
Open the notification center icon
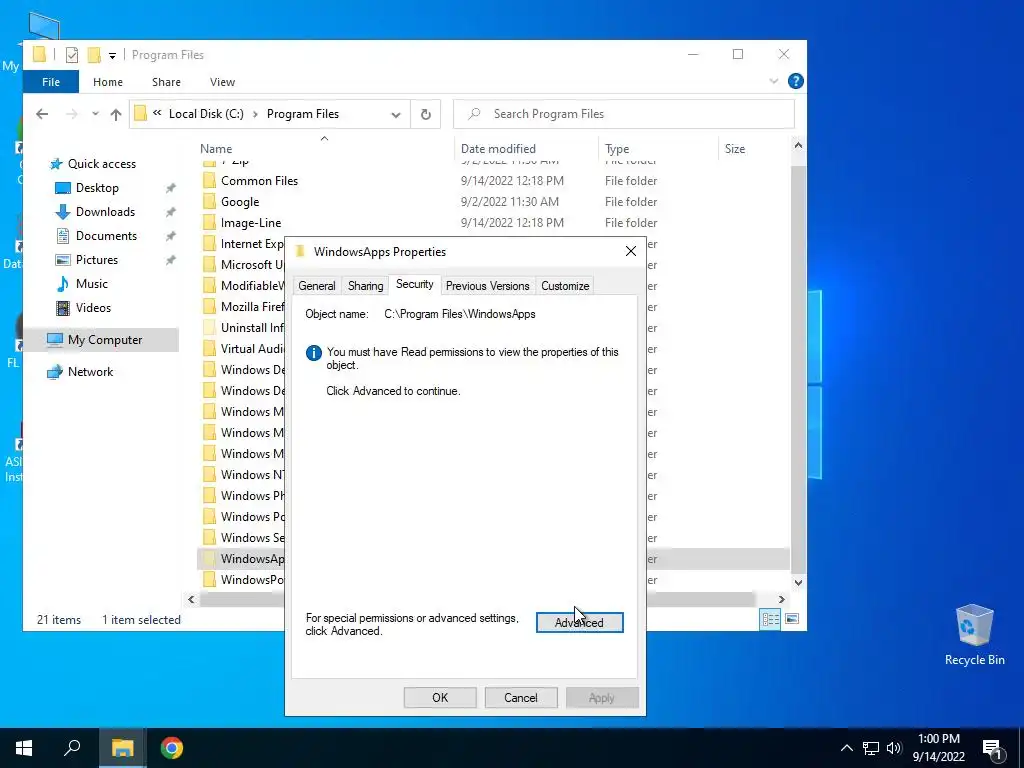click(x=992, y=748)
